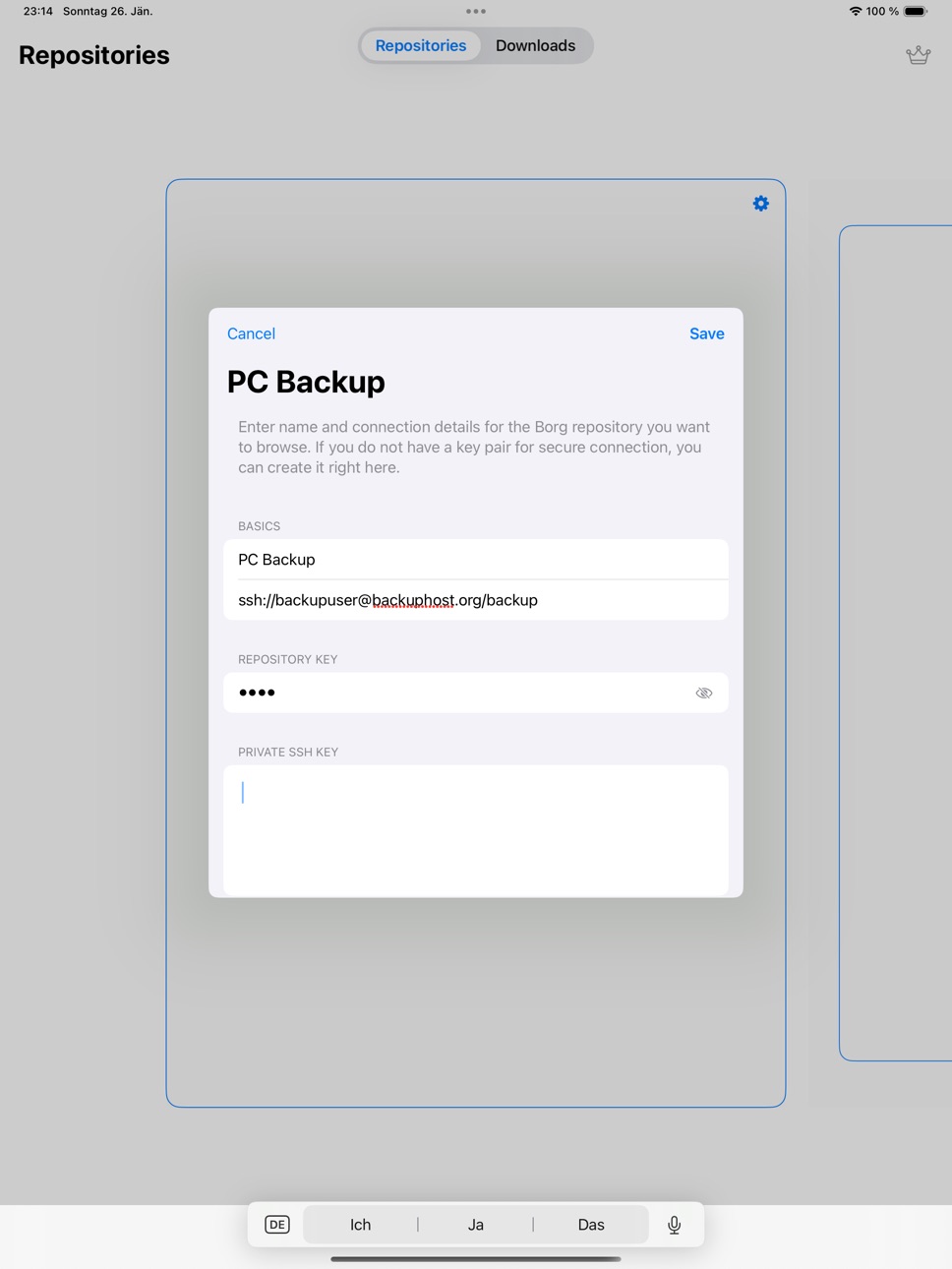Click inside the Private SSH Key box
952x1269 pixels.
click(x=476, y=830)
